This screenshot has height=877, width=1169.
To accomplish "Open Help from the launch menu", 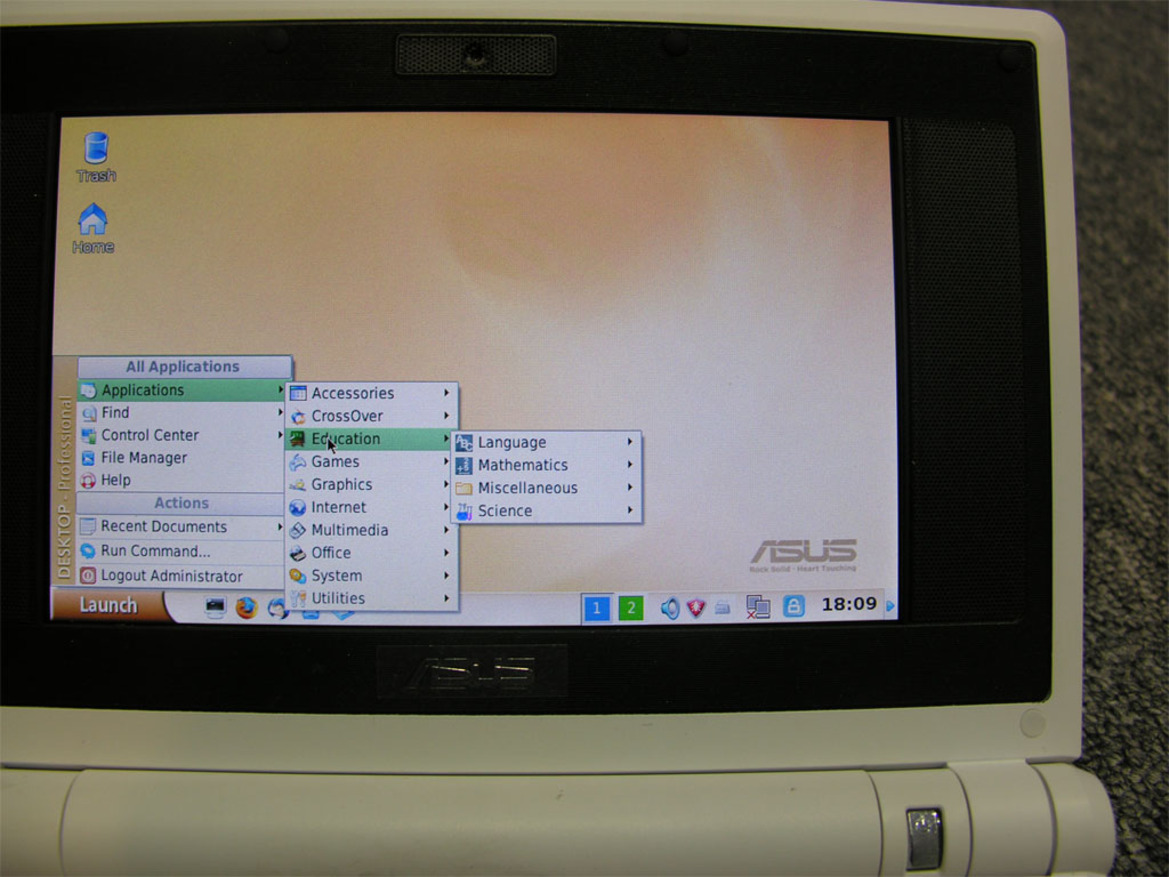I will click(x=182, y=480).
